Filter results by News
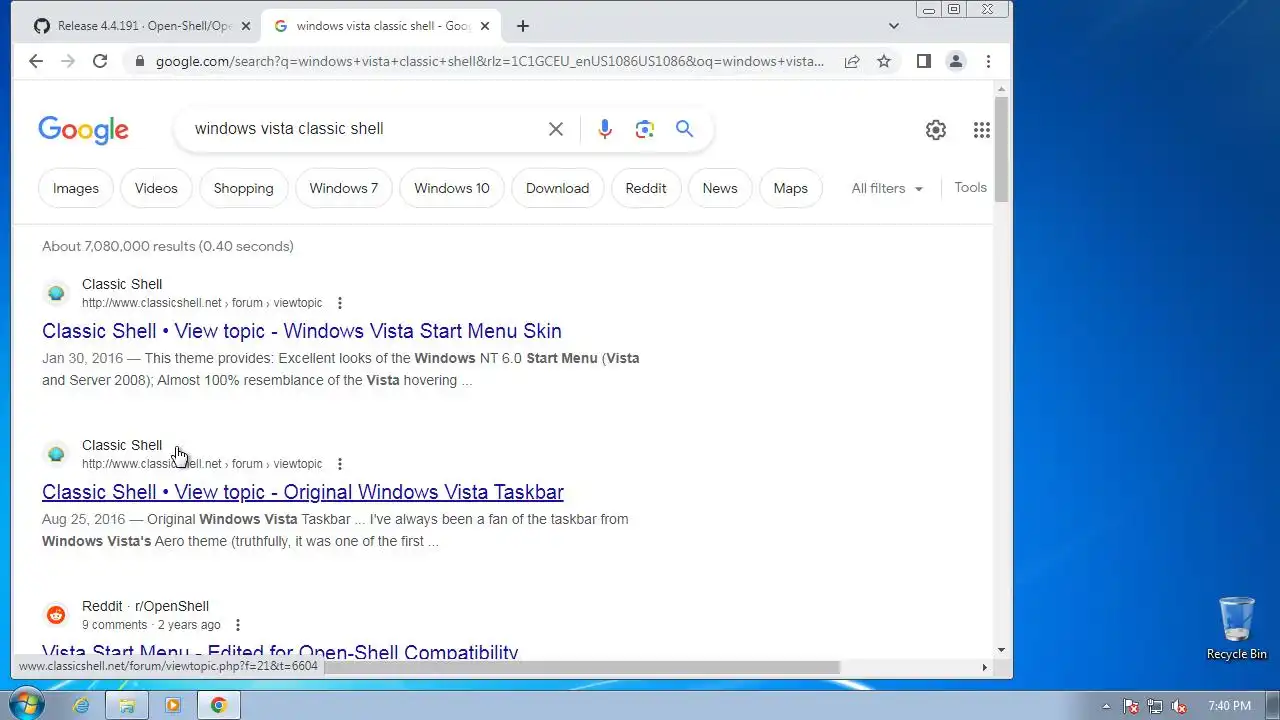 [x=720, y=188]
